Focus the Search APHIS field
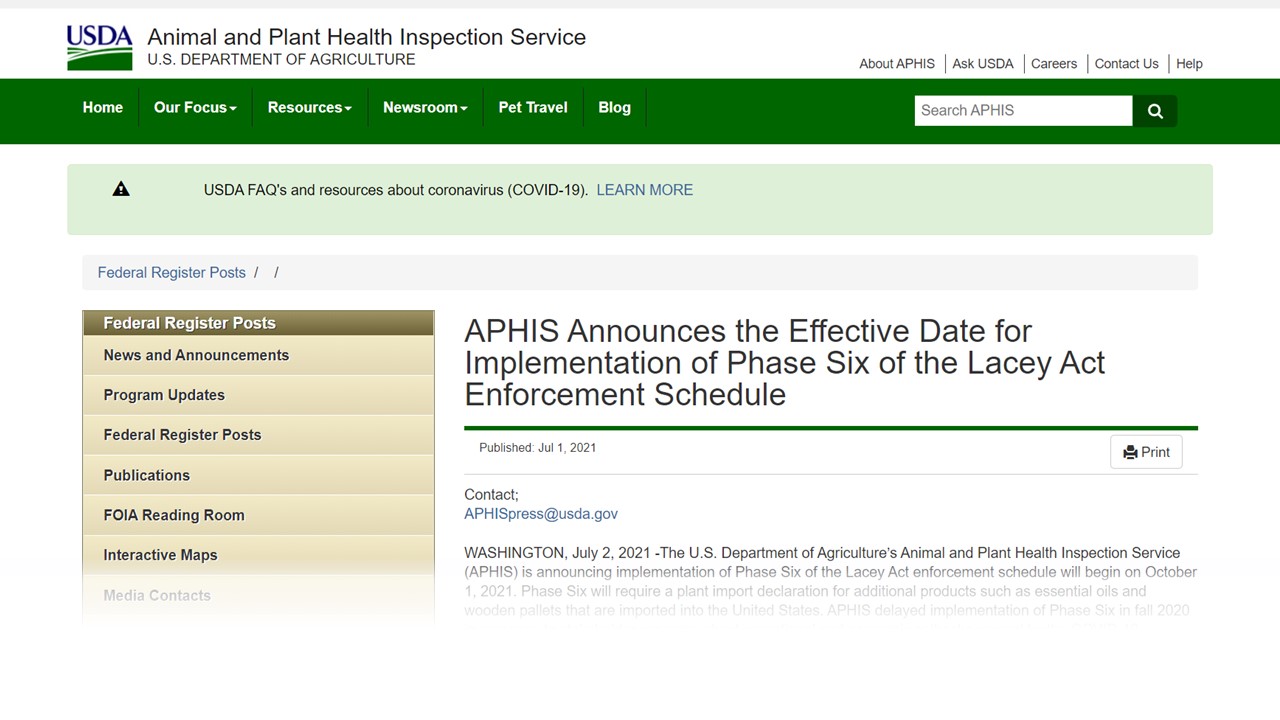The width and height of the screenshot is (1280, 720). [1023, 111]
